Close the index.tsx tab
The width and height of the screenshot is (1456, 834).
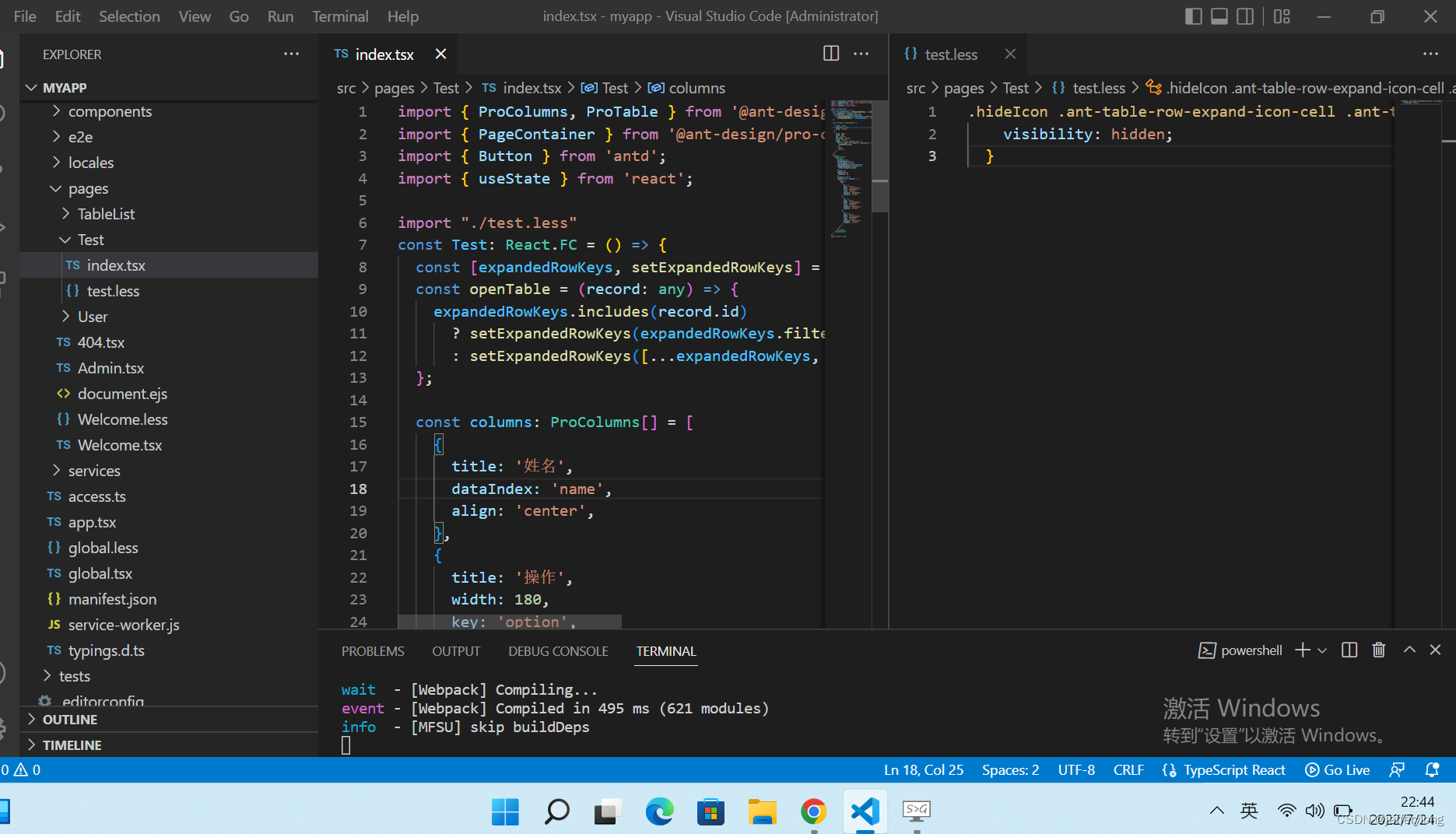click(x=440, y=54)
